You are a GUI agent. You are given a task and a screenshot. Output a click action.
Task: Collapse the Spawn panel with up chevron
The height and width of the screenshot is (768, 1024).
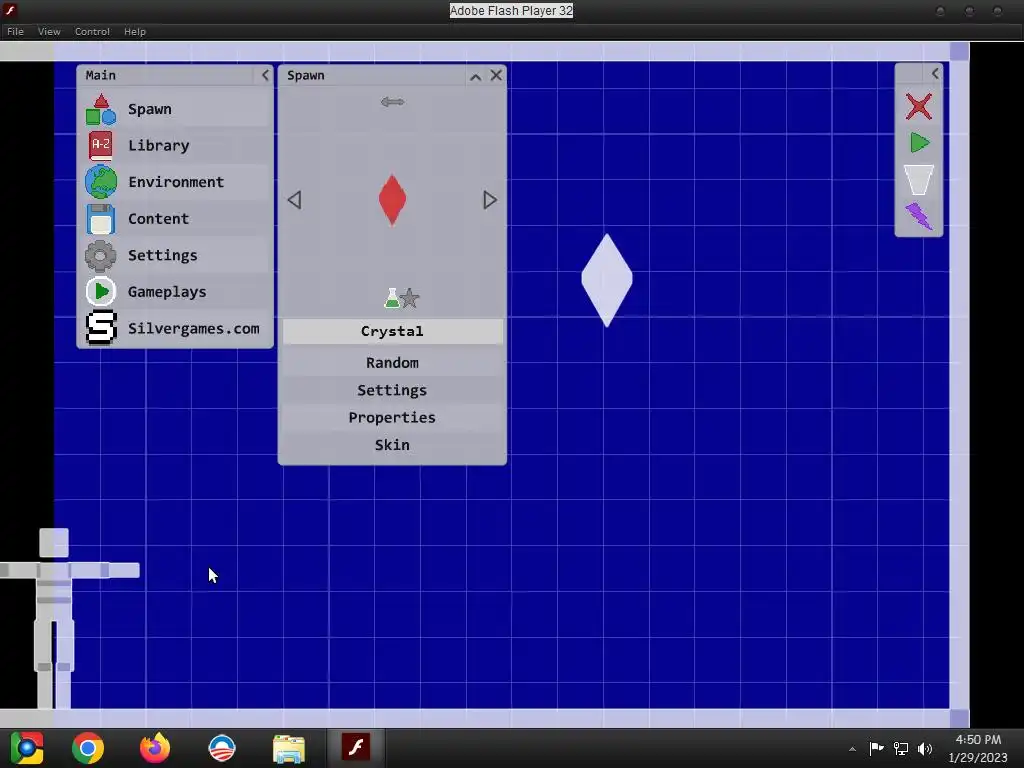point(475,76)
